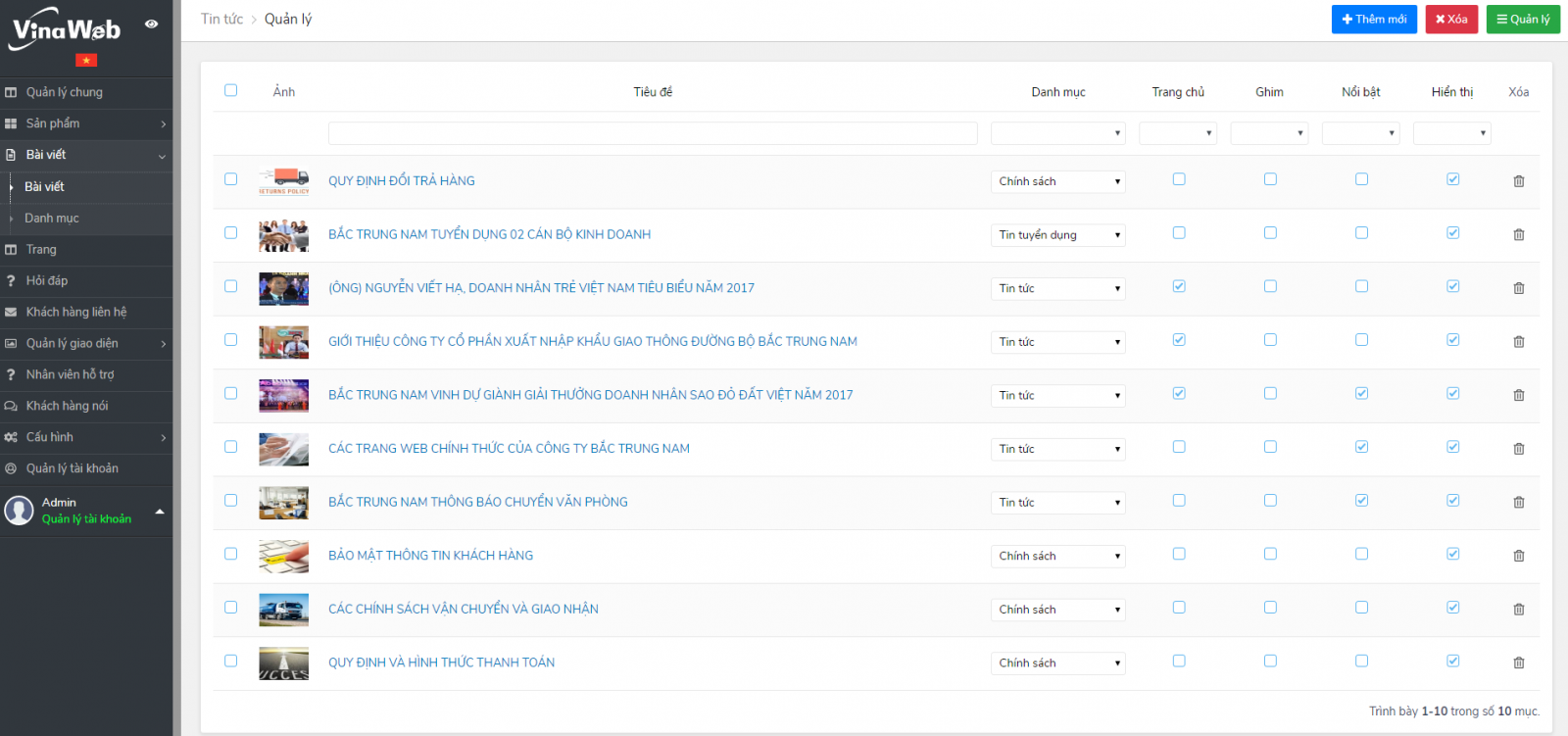1568x736 pixels.
Task: Tick the select-all checkbox in table header
Action: click(x=231, y=90)
